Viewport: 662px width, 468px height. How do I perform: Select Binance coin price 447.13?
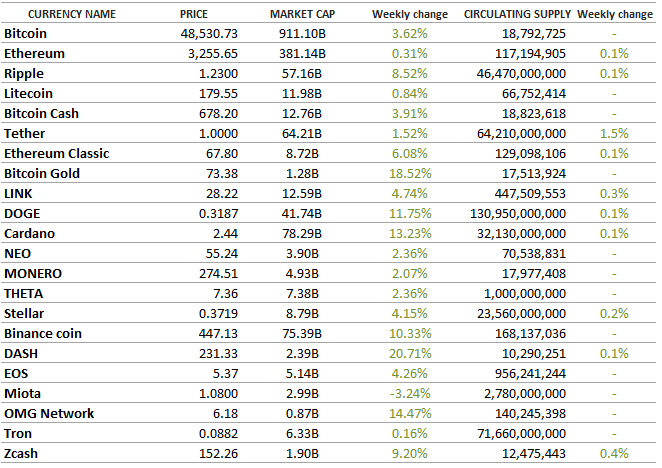pyautogui.click(x=218, y=334)
